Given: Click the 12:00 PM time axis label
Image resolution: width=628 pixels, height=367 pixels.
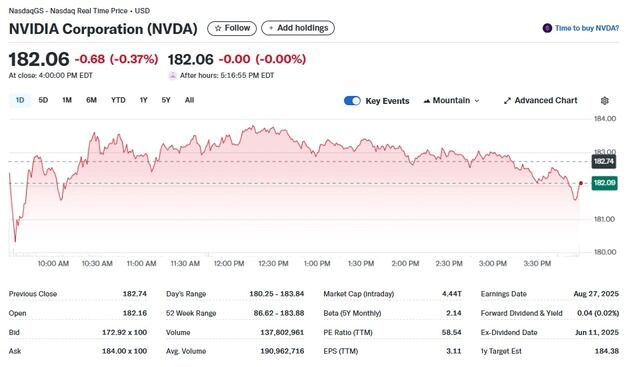Looking at the screenshot, I should [x=229, y=264].
